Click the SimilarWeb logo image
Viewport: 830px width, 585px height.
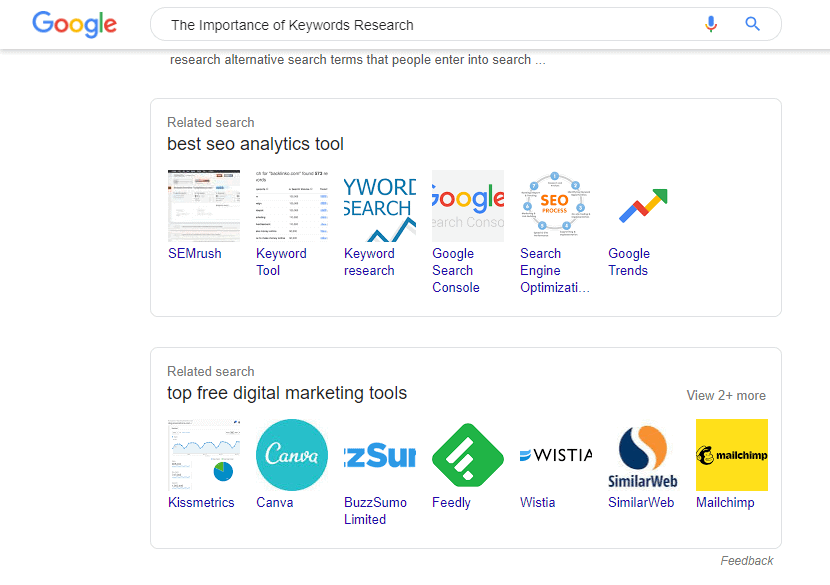click(x=644, y=455)
